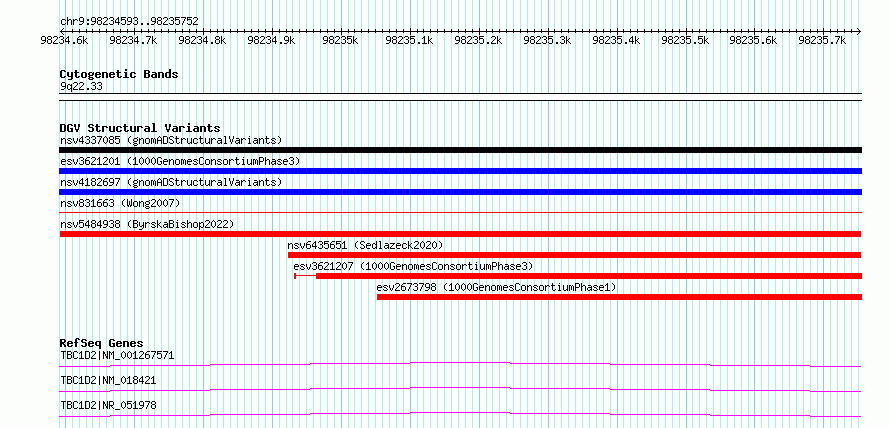Open nsv4337085 (gnomADStructuralVariants) label
Viewport: 890px width, 428px height.
(171, 140)
